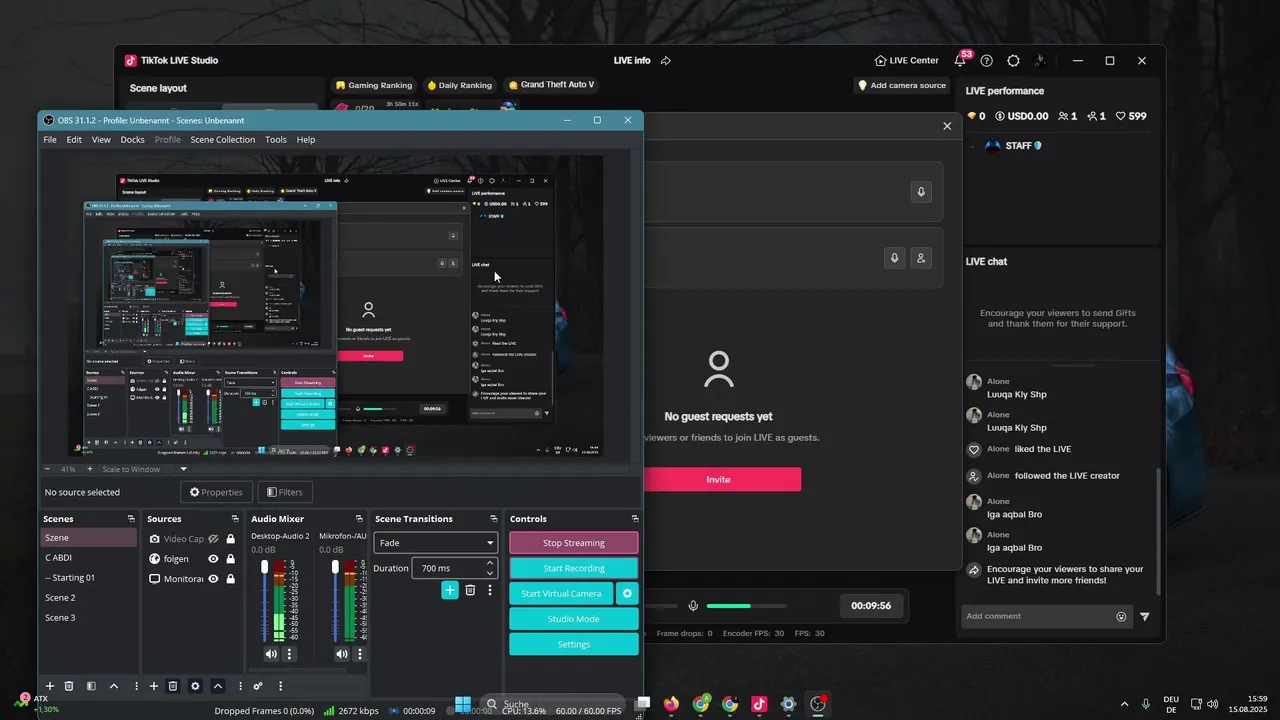
Task: Open advanced audio properties gears icon
Action: click(x=258, y=686)
